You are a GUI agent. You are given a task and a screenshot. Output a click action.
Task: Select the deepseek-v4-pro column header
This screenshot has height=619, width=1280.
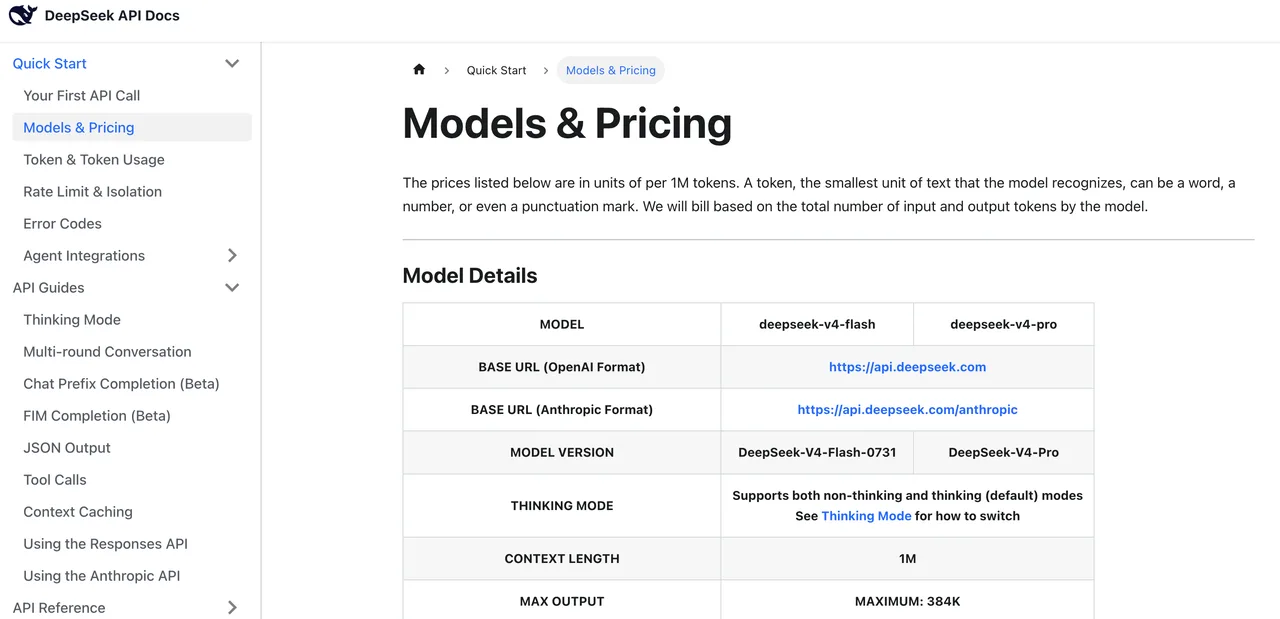(1004, 324)
